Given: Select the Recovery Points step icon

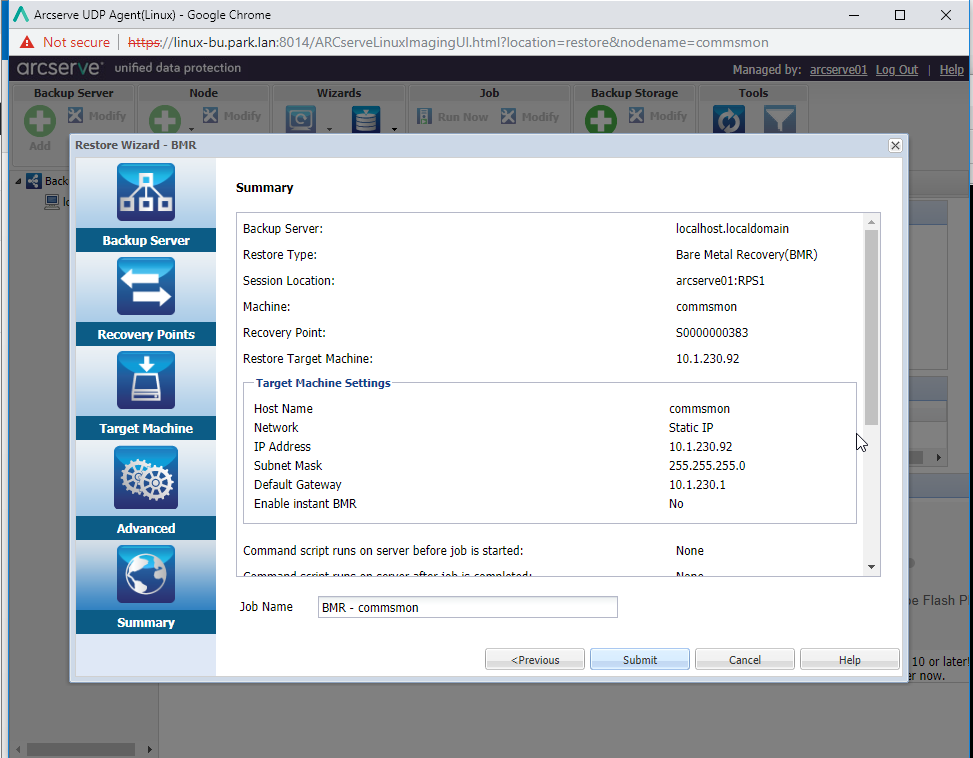Looking at the screenshot, I should click(146, 286).
